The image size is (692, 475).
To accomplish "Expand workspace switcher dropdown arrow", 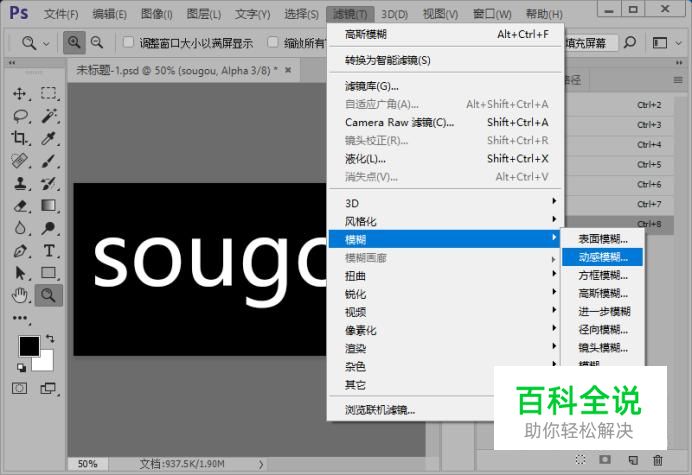I will coord(679,43).
